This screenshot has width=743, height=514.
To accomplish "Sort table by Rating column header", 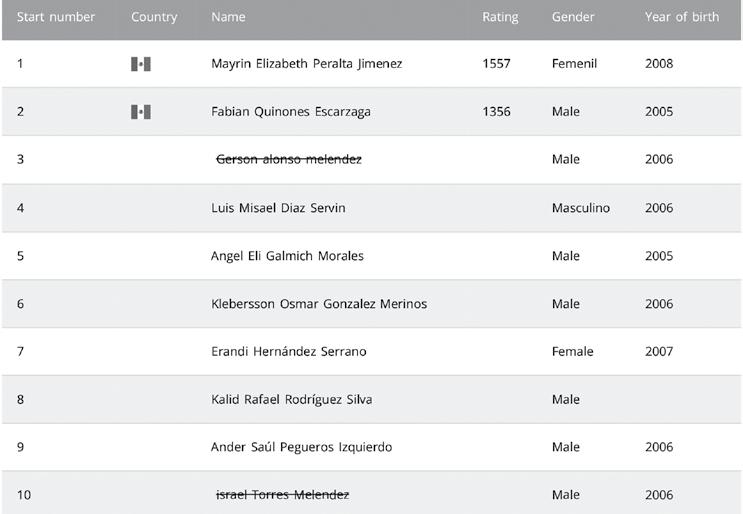I will click(x=500, y=17).
